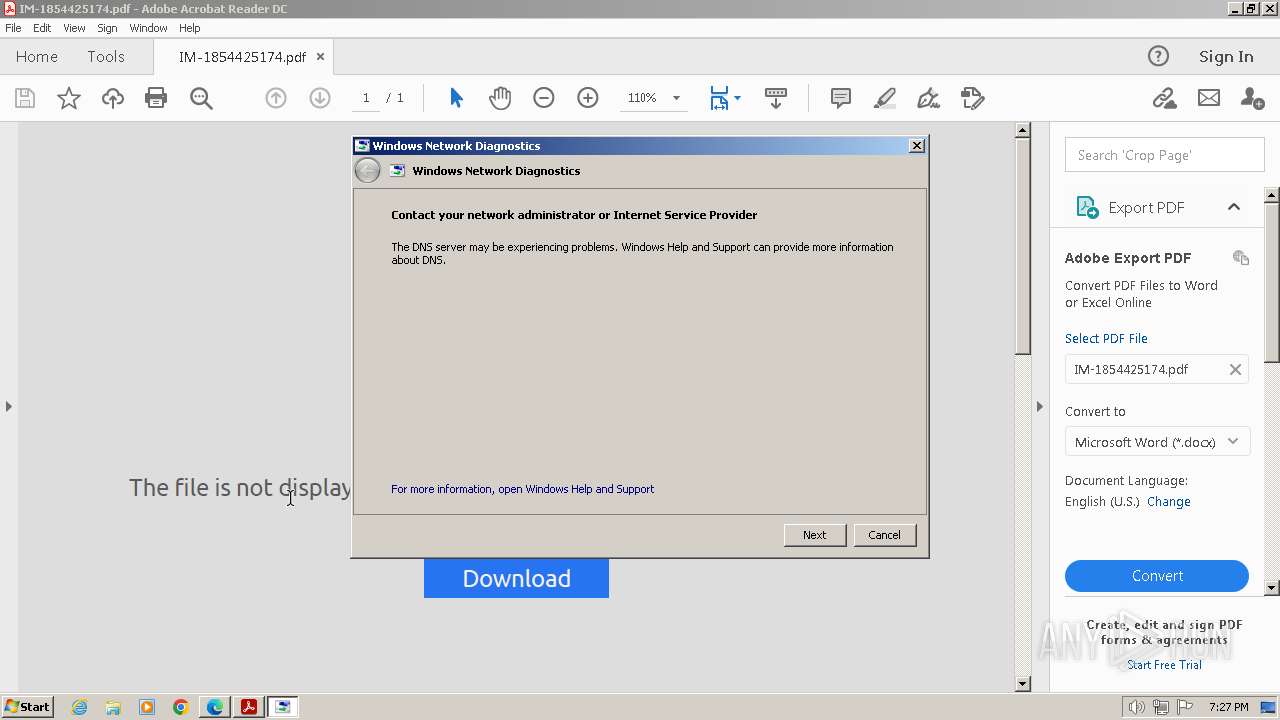1280x720 pixels.
Task: Open the Convert to Microsoft Word dropdown
Action: pyautogui.click(x=1157, y=442)
